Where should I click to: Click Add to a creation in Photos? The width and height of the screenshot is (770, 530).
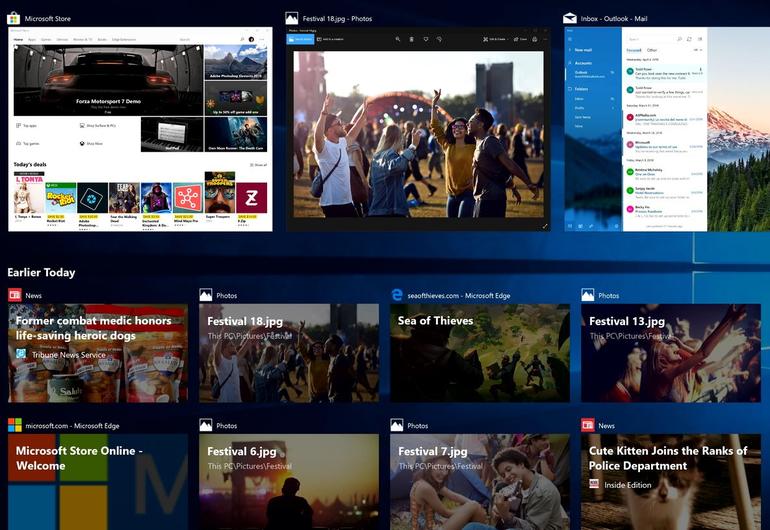330,39
